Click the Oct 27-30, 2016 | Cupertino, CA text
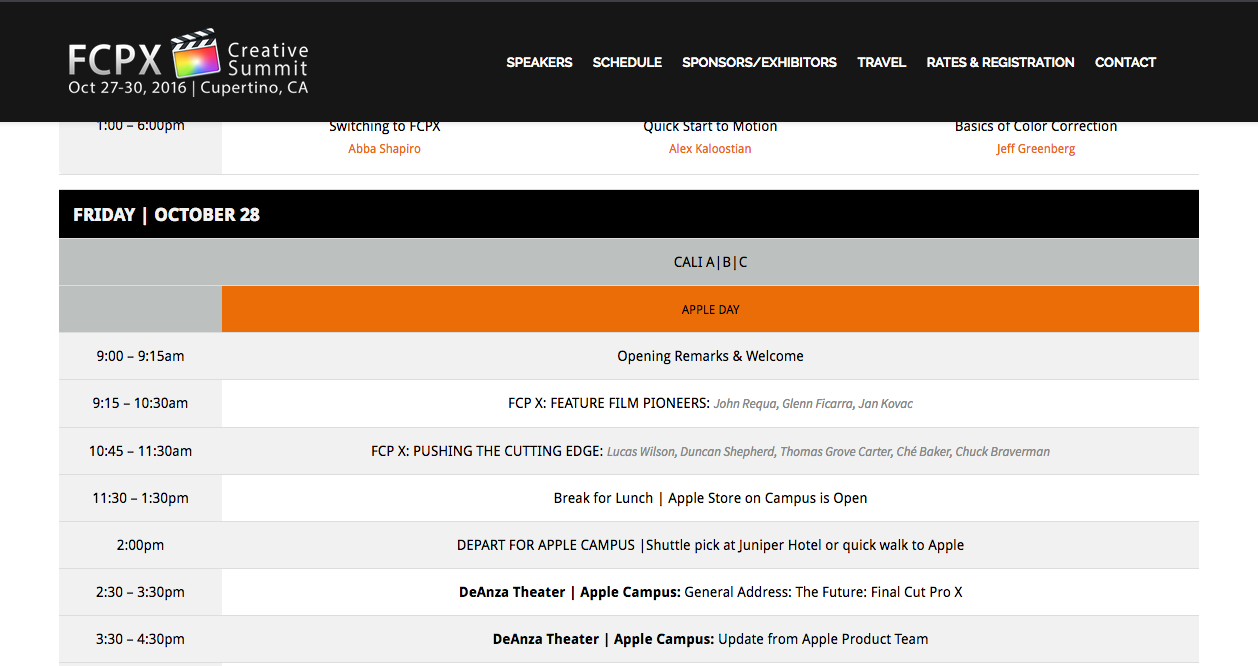 [188, 88]
